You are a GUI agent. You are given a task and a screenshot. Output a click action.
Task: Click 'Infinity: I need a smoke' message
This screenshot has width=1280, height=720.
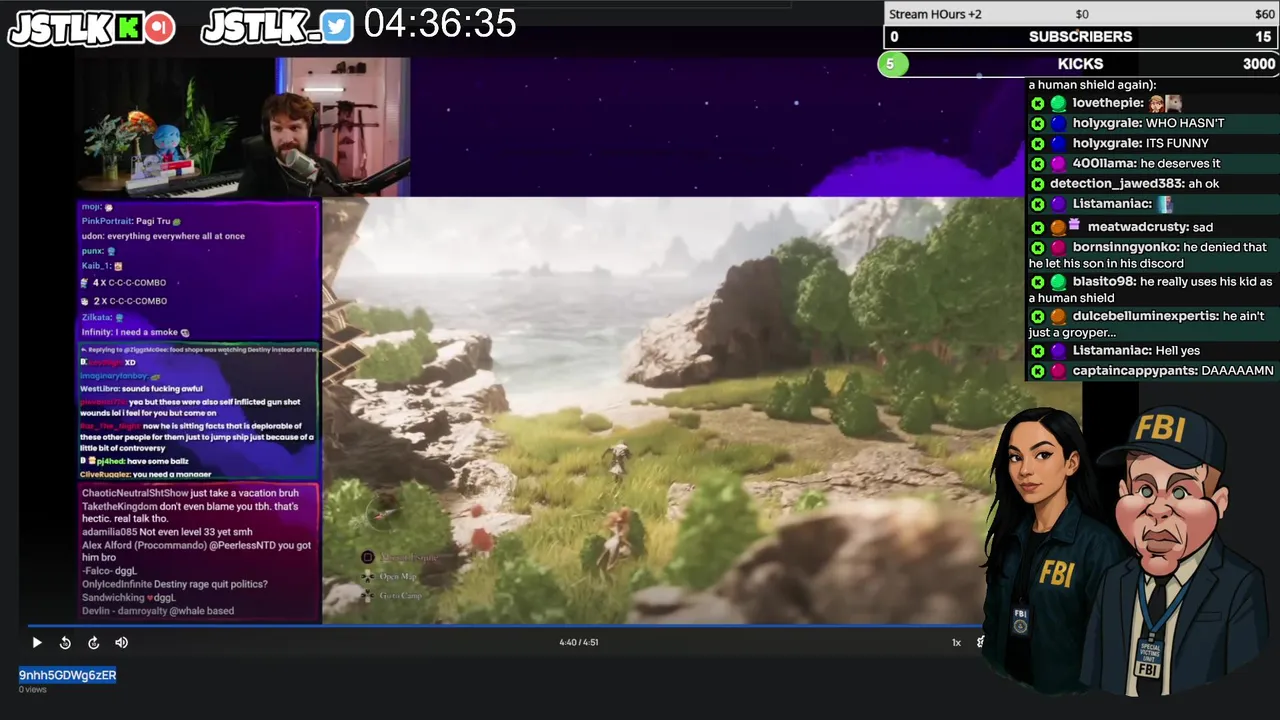click(x=135, y=332)
